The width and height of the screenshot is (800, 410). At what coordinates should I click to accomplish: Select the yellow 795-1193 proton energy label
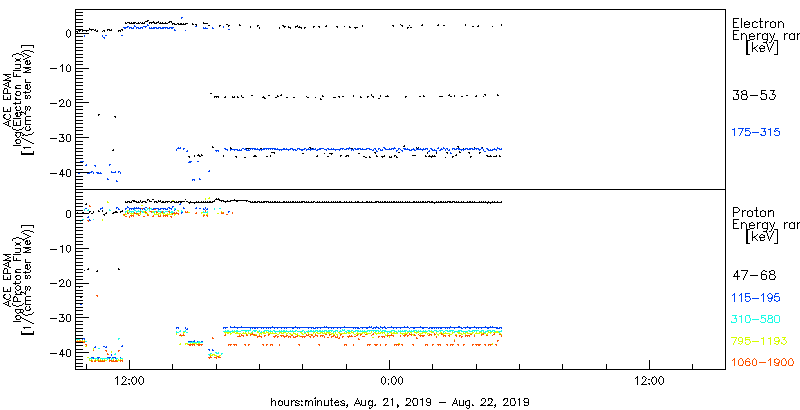pyautogui.click(x=759, y=341)
